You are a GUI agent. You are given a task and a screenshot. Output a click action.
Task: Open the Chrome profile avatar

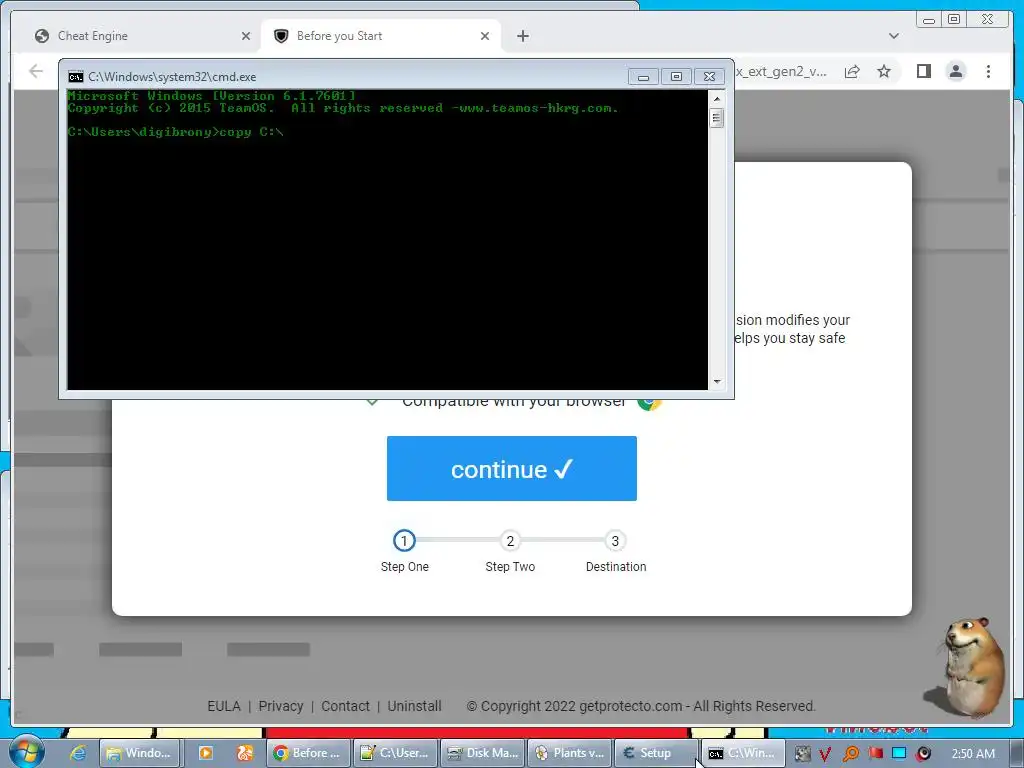click(x=955, y=71)
